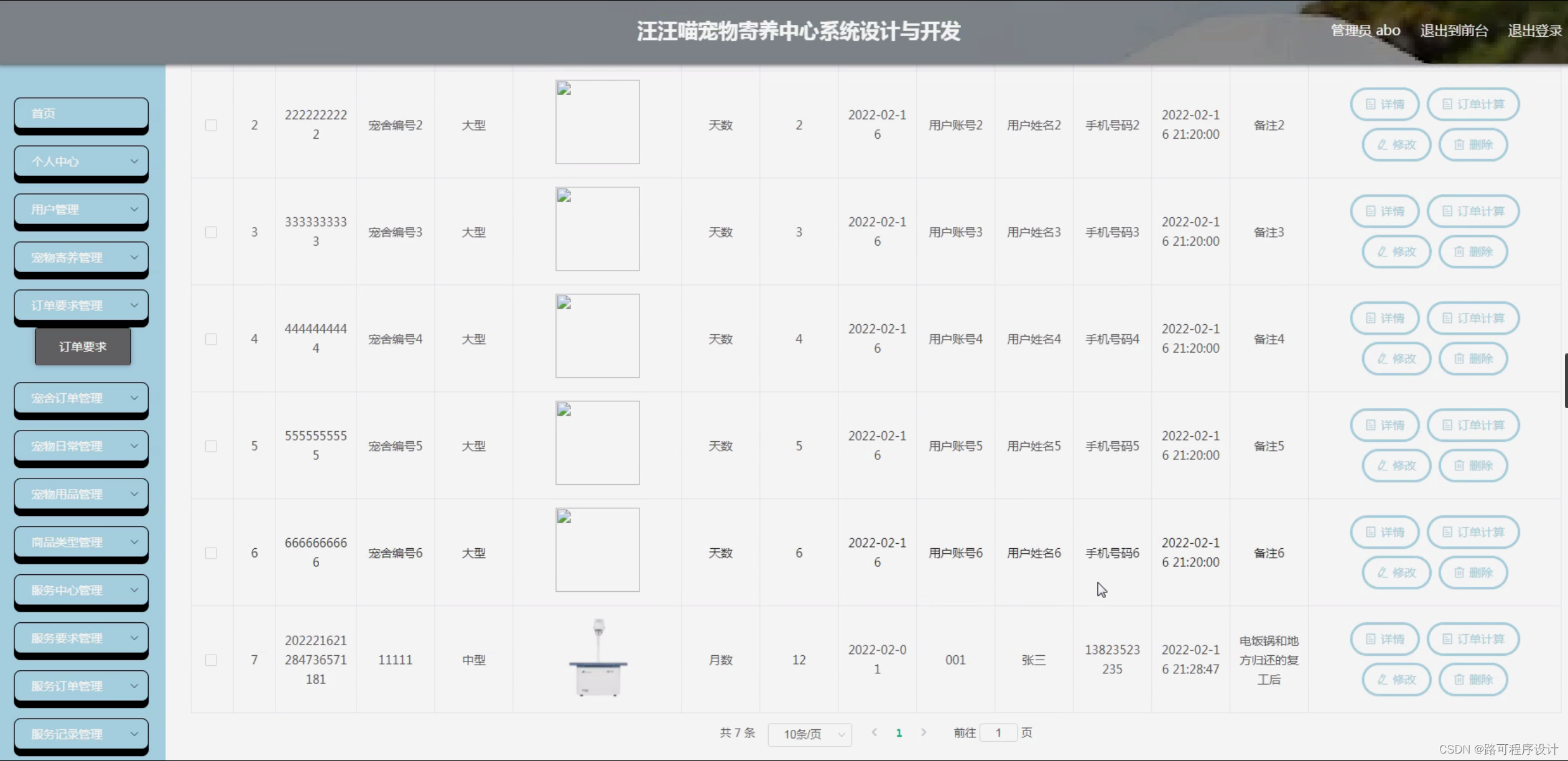The width and height of the screenshot is (1568, 761).
Task: Collapse the 订单要求管理 sidebar menu
Action: (x=81, y=305)
